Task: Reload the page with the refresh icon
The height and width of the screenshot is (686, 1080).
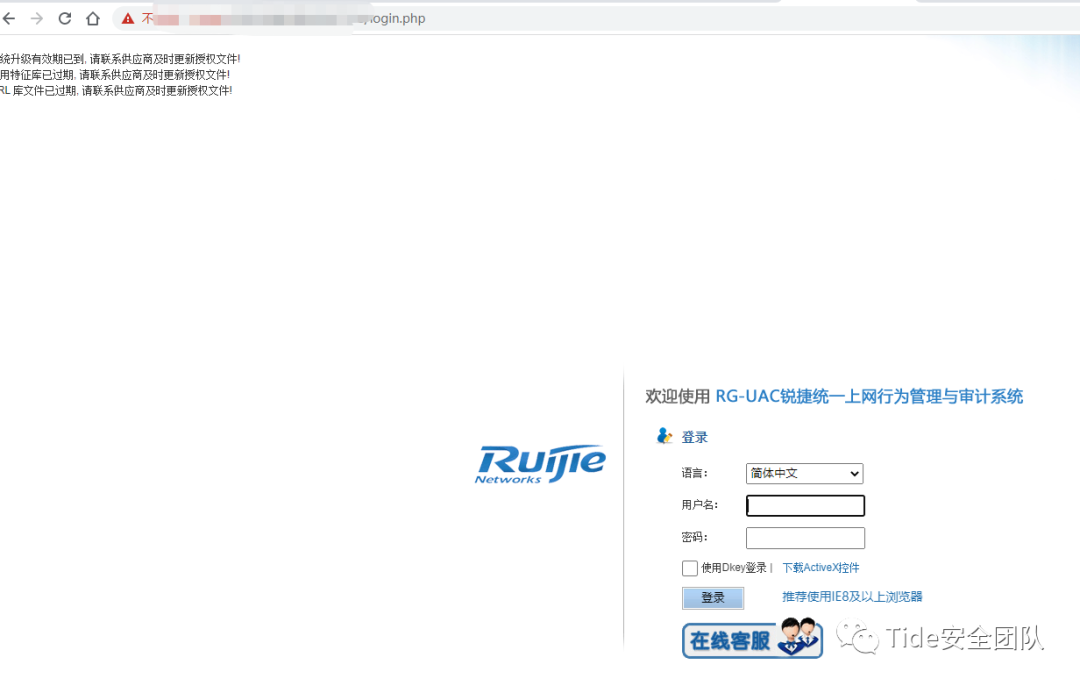Action: (65, 19)
